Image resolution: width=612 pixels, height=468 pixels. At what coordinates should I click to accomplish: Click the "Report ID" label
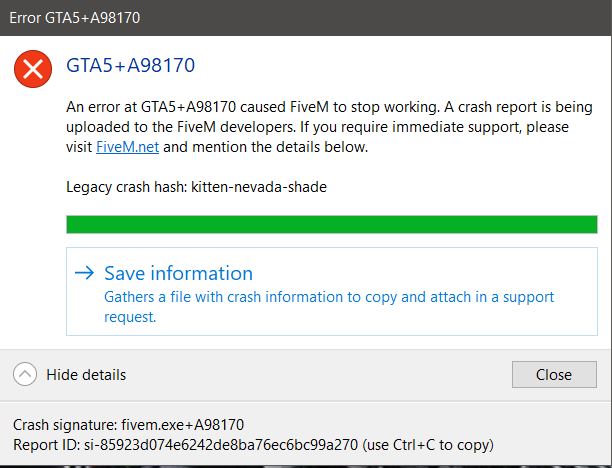47,443
